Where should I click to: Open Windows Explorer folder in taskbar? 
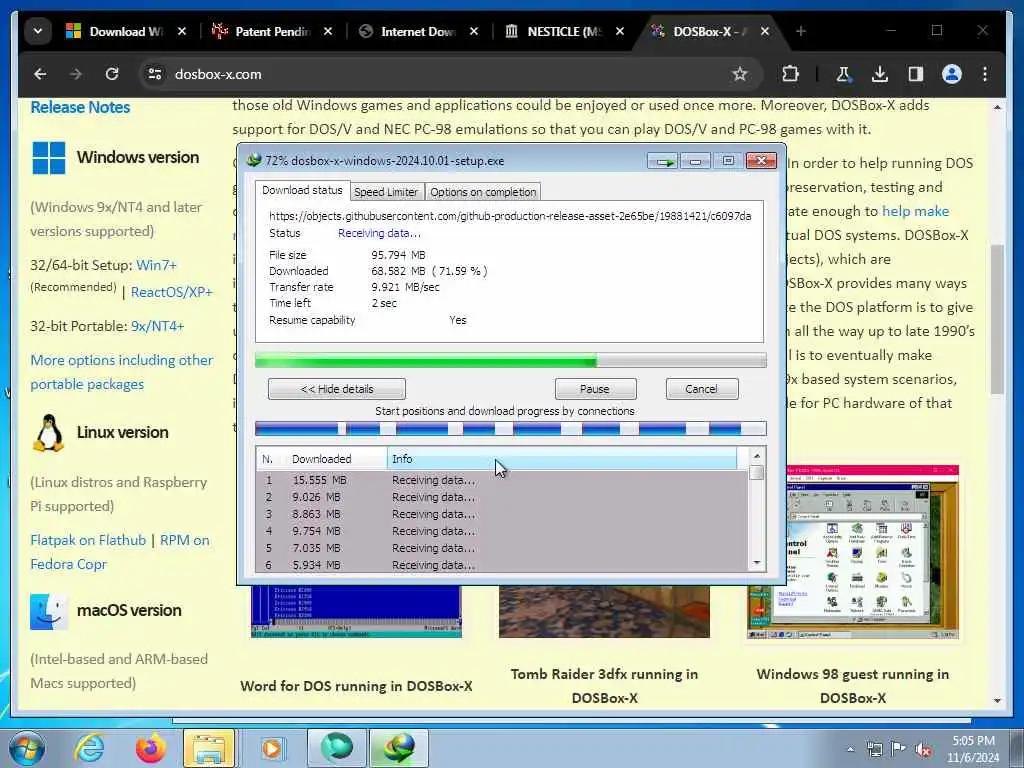[209, 748]
